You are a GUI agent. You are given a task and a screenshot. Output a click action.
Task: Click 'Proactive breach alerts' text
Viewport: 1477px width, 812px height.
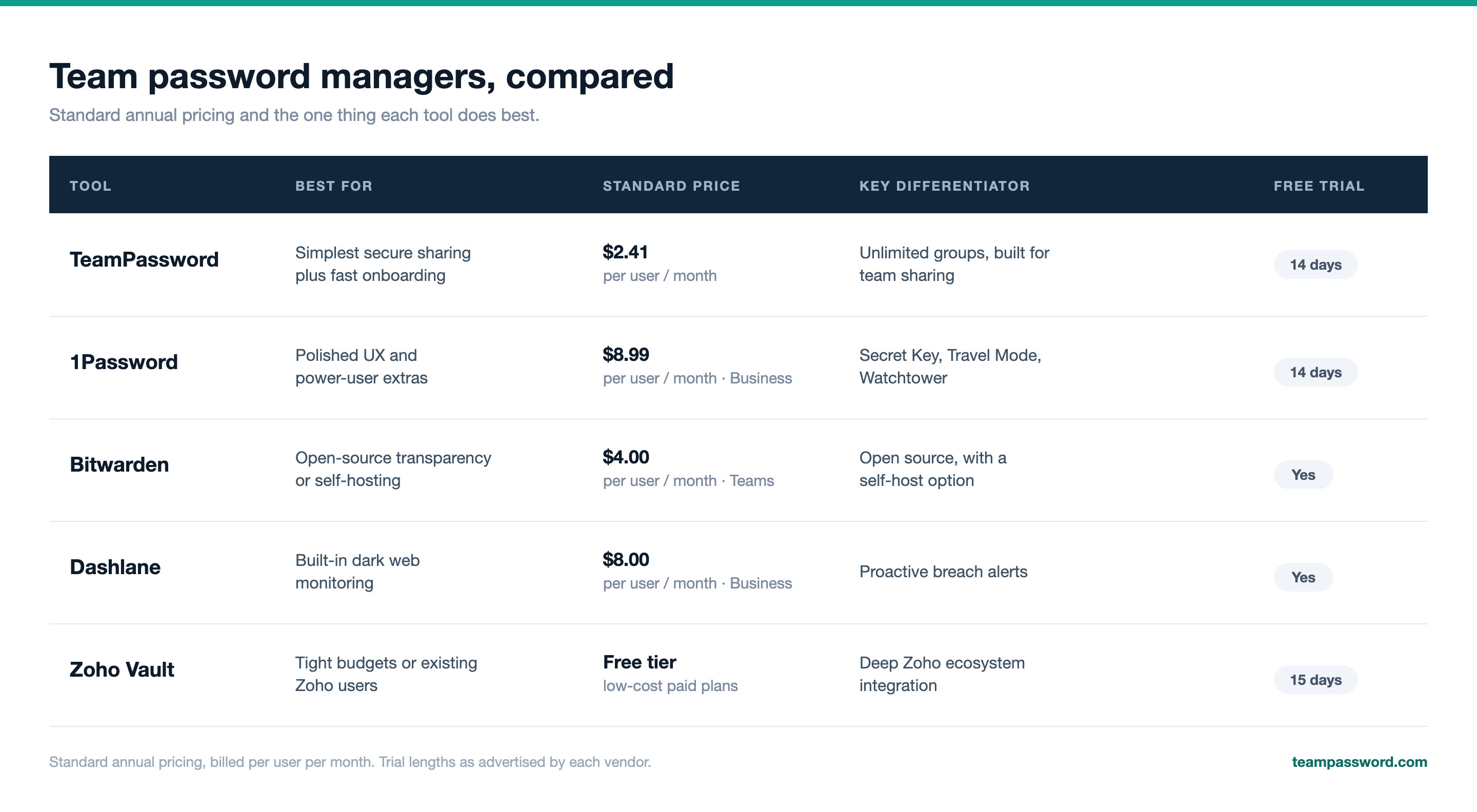click(x=943, y=572)
